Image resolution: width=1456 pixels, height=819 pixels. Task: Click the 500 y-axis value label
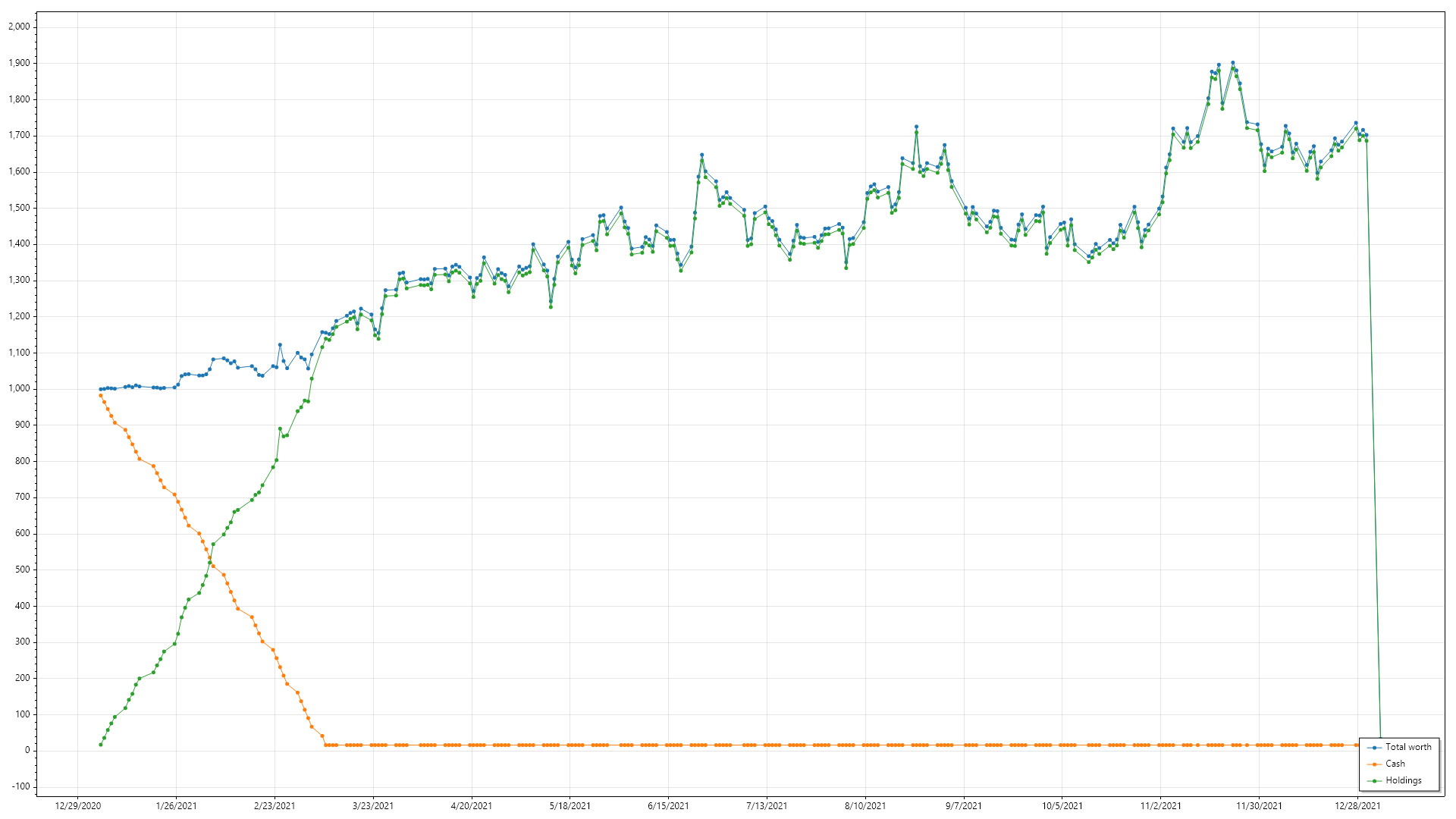click(x=22, y=570)
